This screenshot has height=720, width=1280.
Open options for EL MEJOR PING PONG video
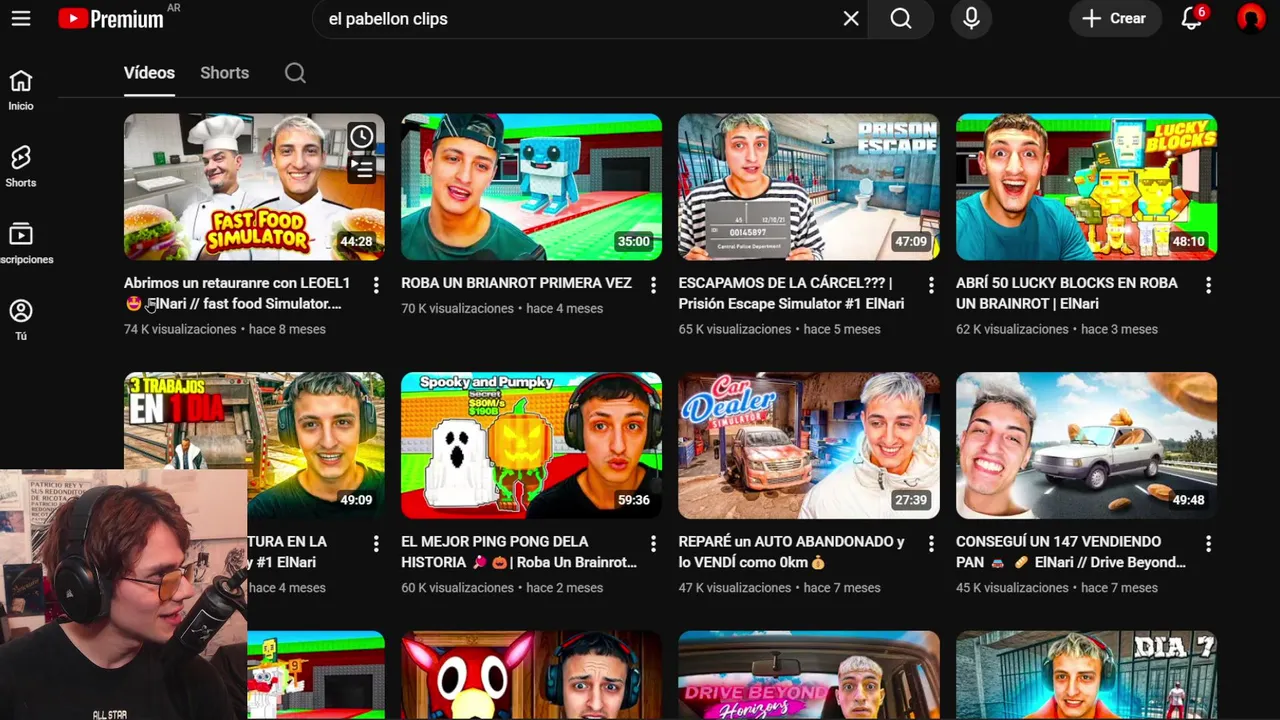click(653, 543)
